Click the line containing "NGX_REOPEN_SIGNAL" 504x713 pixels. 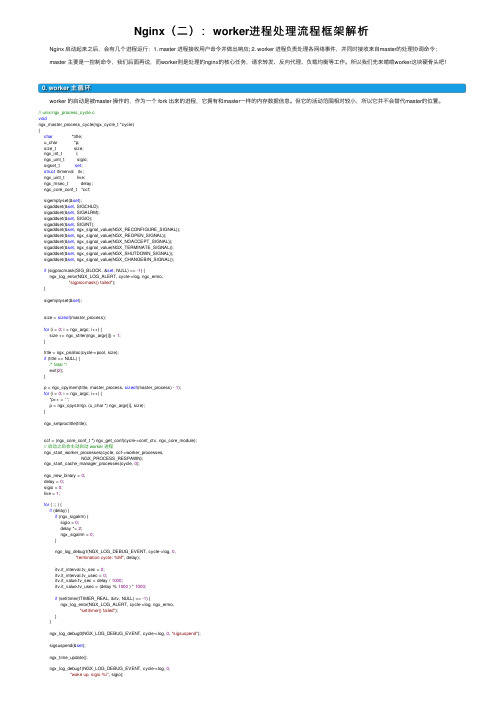click(x=105, y=236)
